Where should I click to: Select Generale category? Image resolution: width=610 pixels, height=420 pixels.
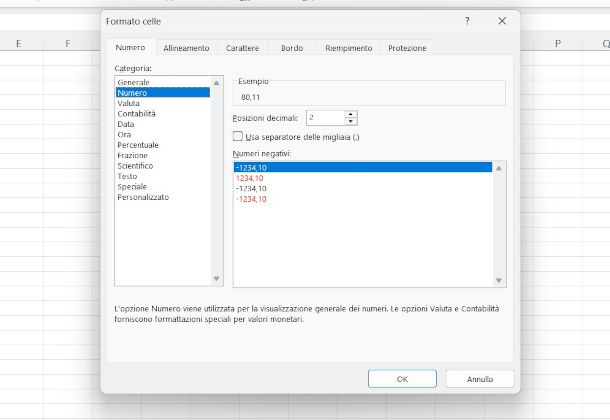coord(163,82)
